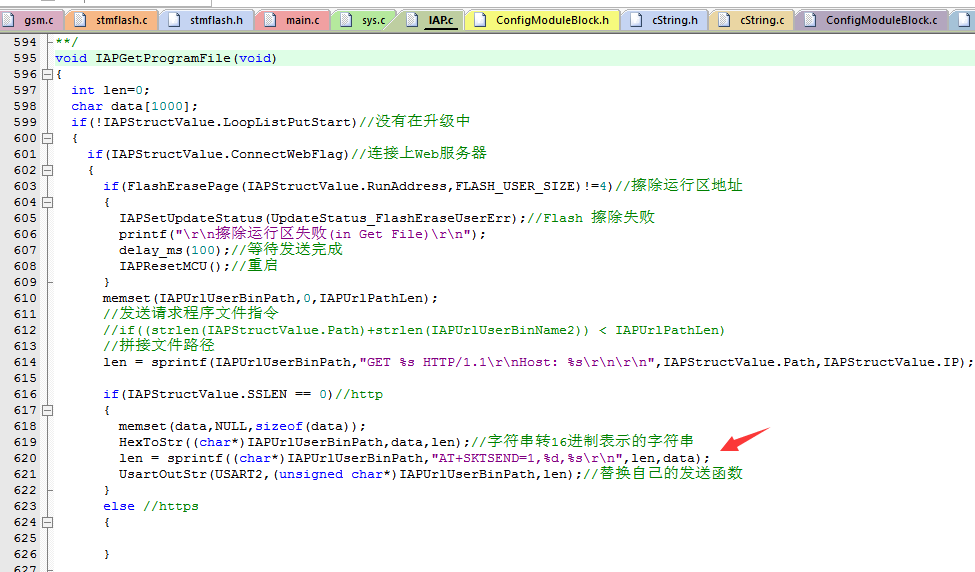The width and height of the screenshot is (975, 572).
Task: Click line number 595 in margin
Action: point(25,58)
